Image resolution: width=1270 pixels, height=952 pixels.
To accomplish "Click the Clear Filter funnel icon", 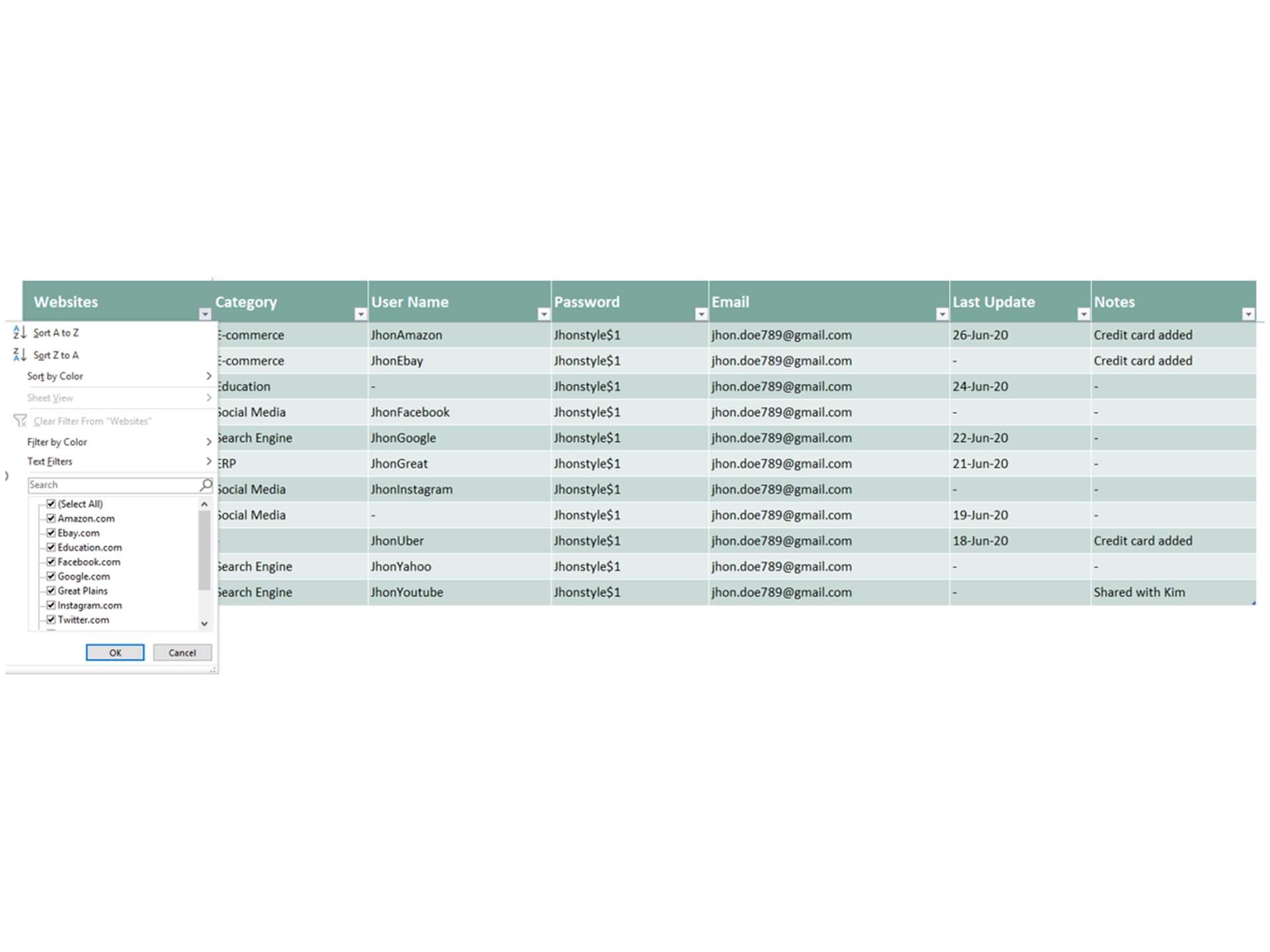I will [x=20, y=421].
